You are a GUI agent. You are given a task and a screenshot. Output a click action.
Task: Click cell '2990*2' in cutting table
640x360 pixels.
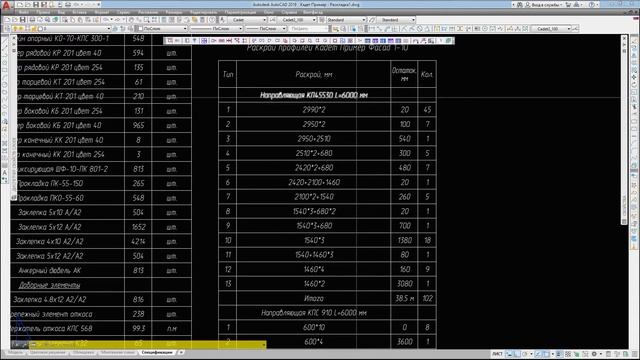click(314, 110)
